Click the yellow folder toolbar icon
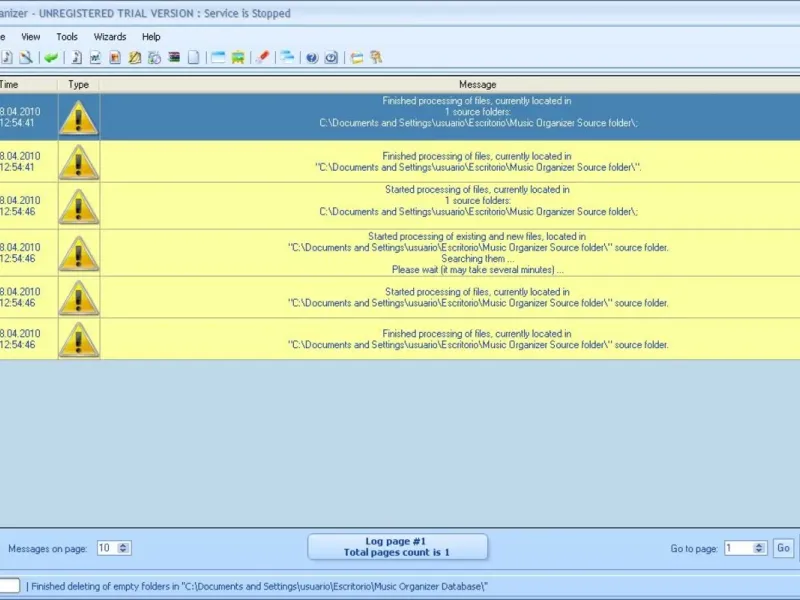 357,57
